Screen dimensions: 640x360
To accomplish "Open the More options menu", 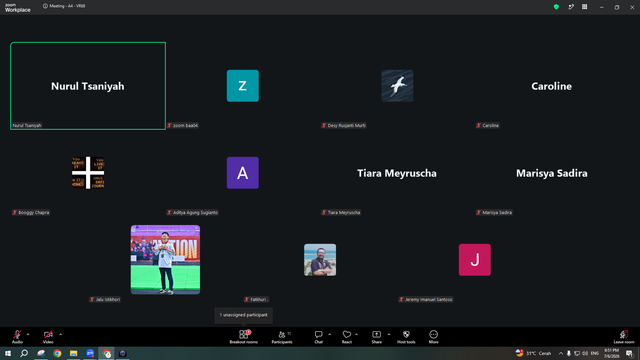I will (433, 337).
